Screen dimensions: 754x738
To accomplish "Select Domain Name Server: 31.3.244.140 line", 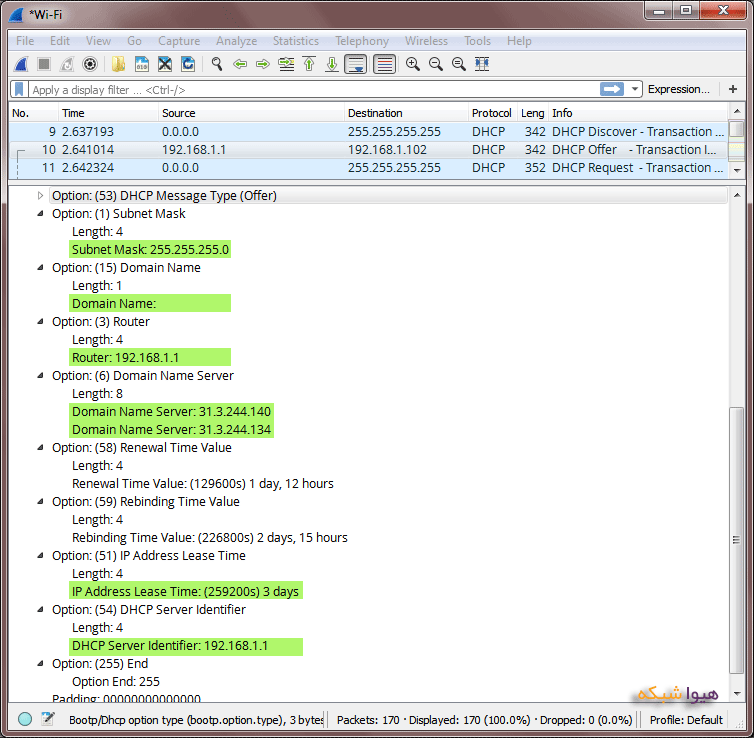I will (172, 412).
